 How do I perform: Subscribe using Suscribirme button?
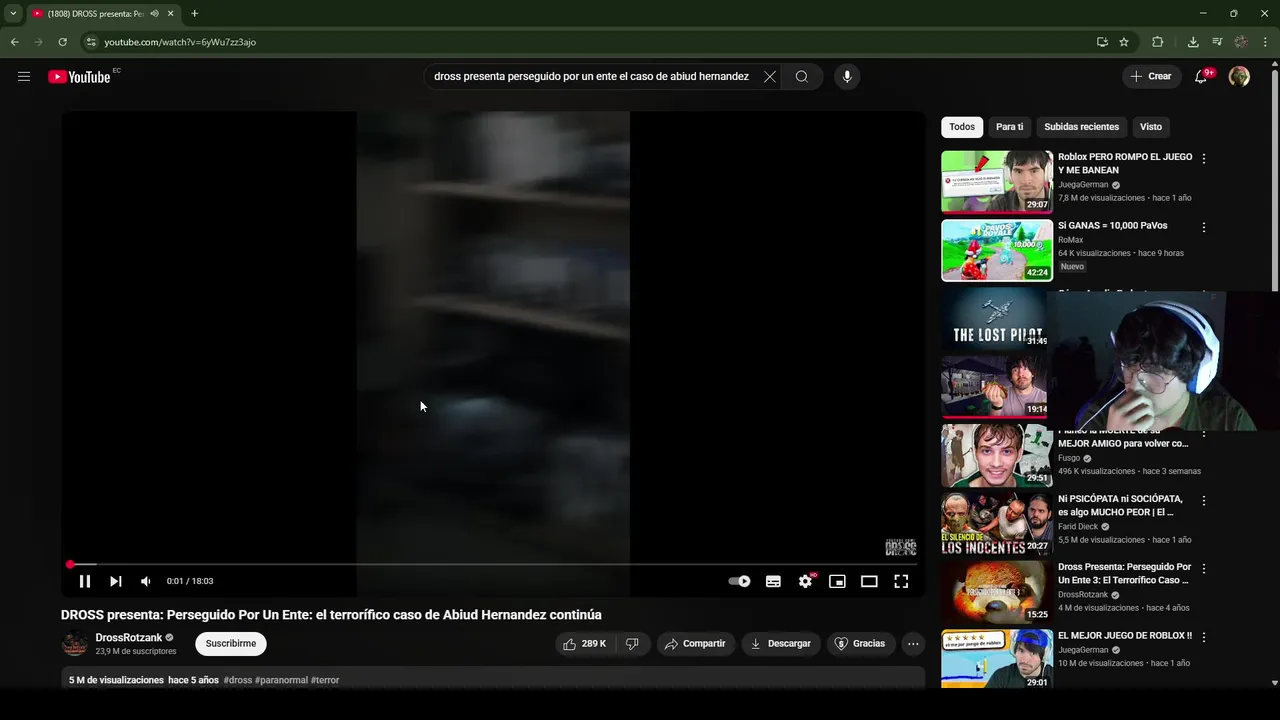[x=231, y=644]
